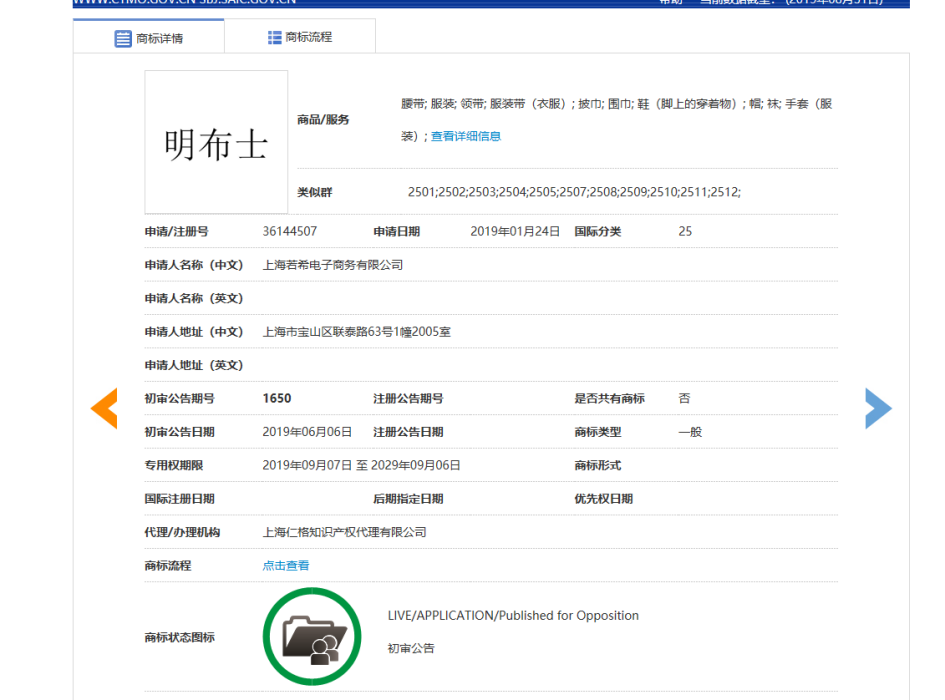945x700 pixels.
Task: Click the 商标详情 document icon
Action: coord(123,39)
